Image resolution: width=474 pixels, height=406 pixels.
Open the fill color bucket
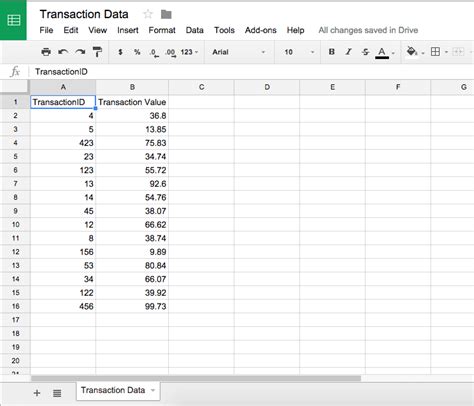coord(412,52)
